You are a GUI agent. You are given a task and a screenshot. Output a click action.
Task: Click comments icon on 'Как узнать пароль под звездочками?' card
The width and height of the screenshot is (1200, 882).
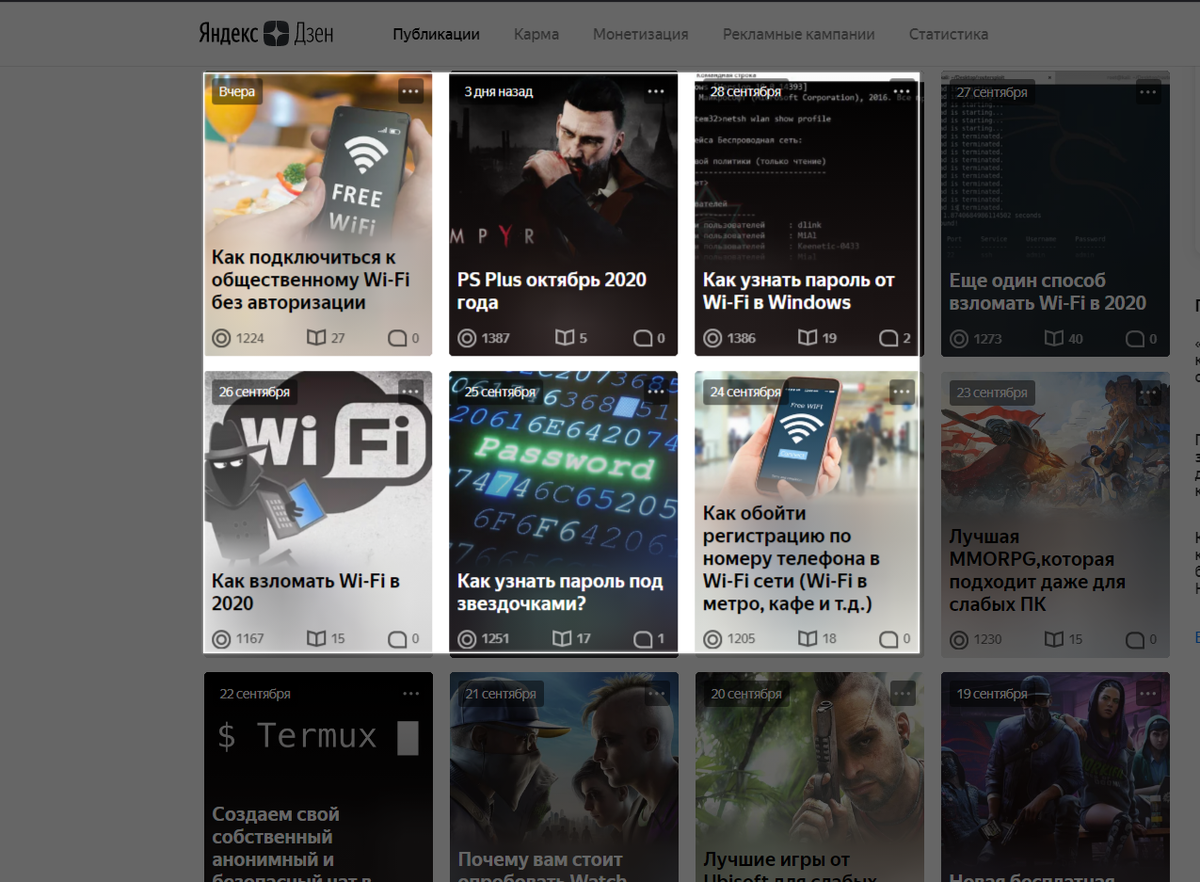pyautogui.click(x=643, y=638)
